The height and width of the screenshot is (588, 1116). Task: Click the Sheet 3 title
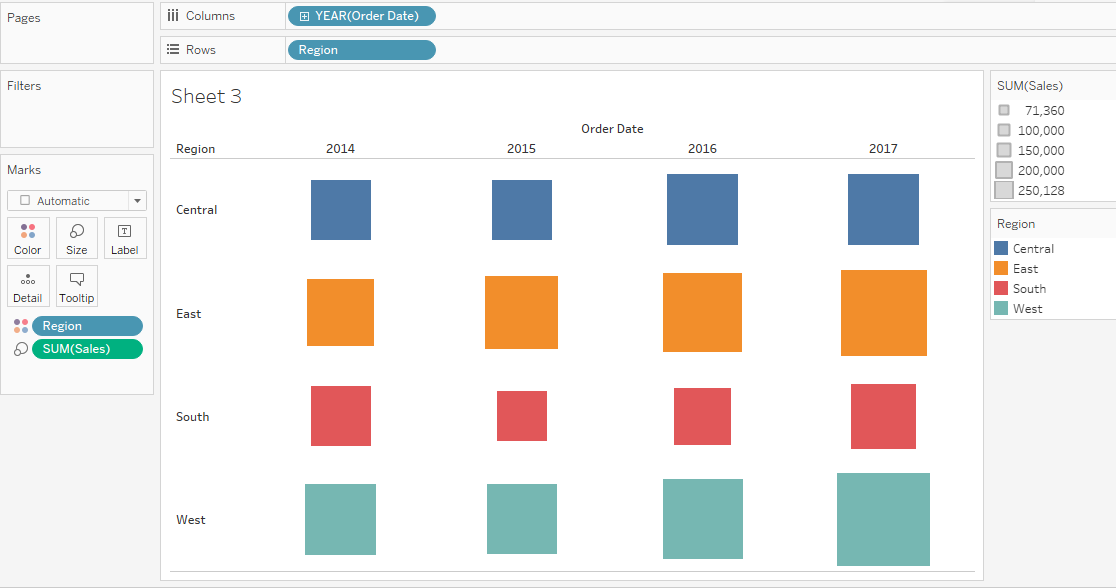pos(206,96)
